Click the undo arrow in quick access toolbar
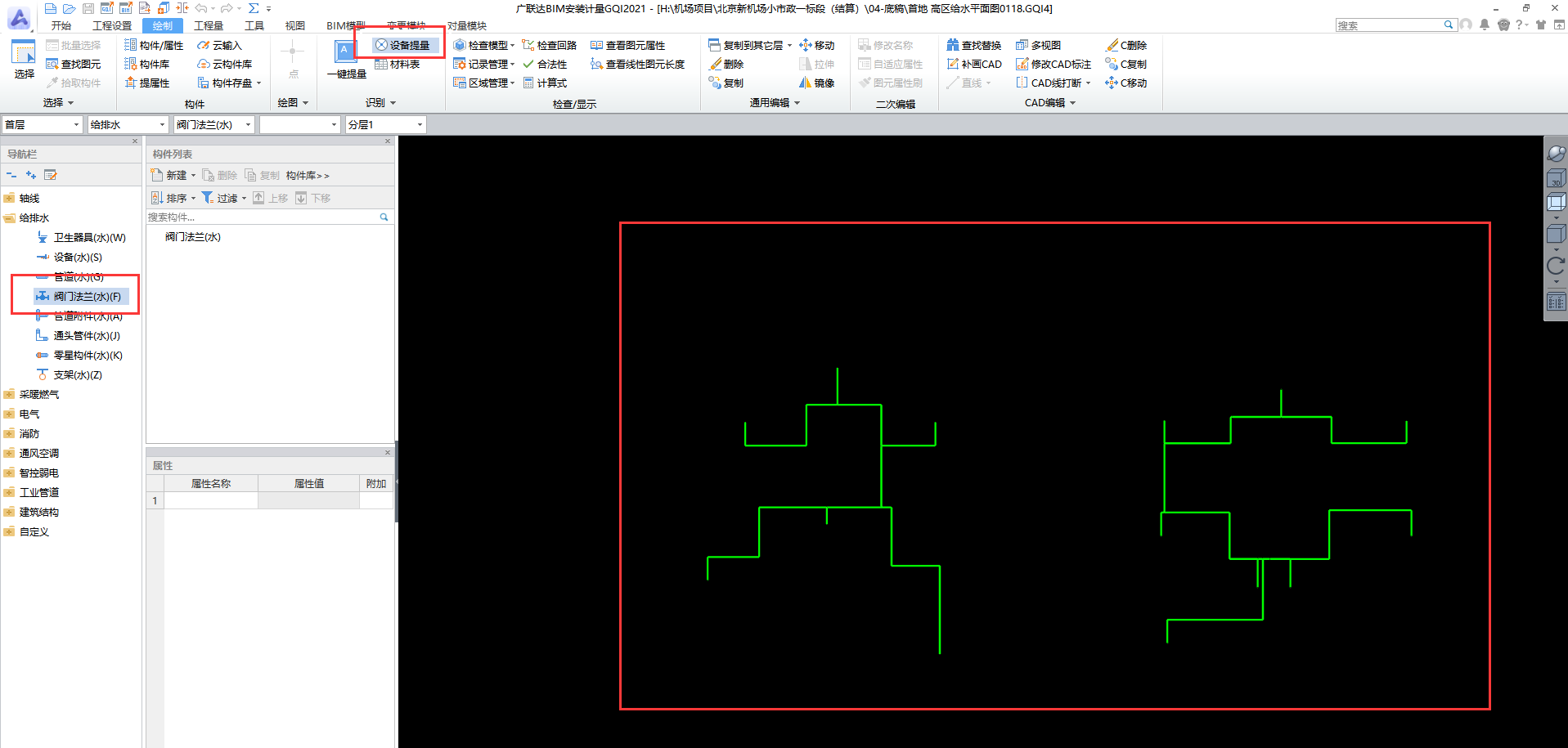This screenshot has width=1568, height=748. [200, 8]
